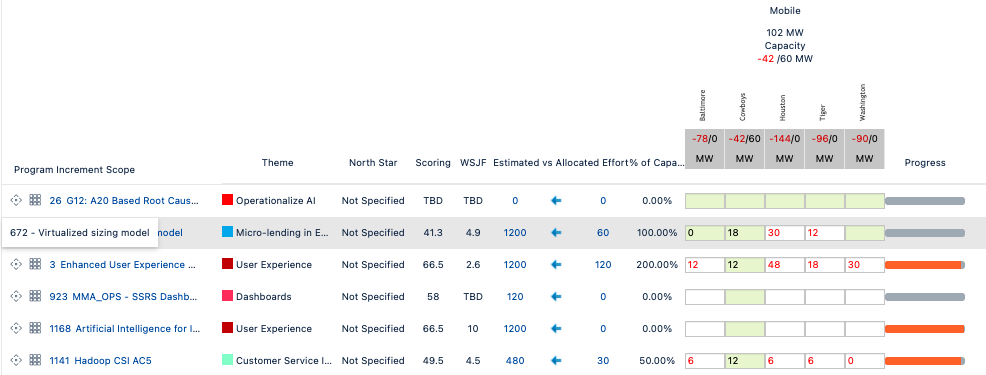
Task: Click the blue arrow in Dashboards row
Action: (556, 296)
